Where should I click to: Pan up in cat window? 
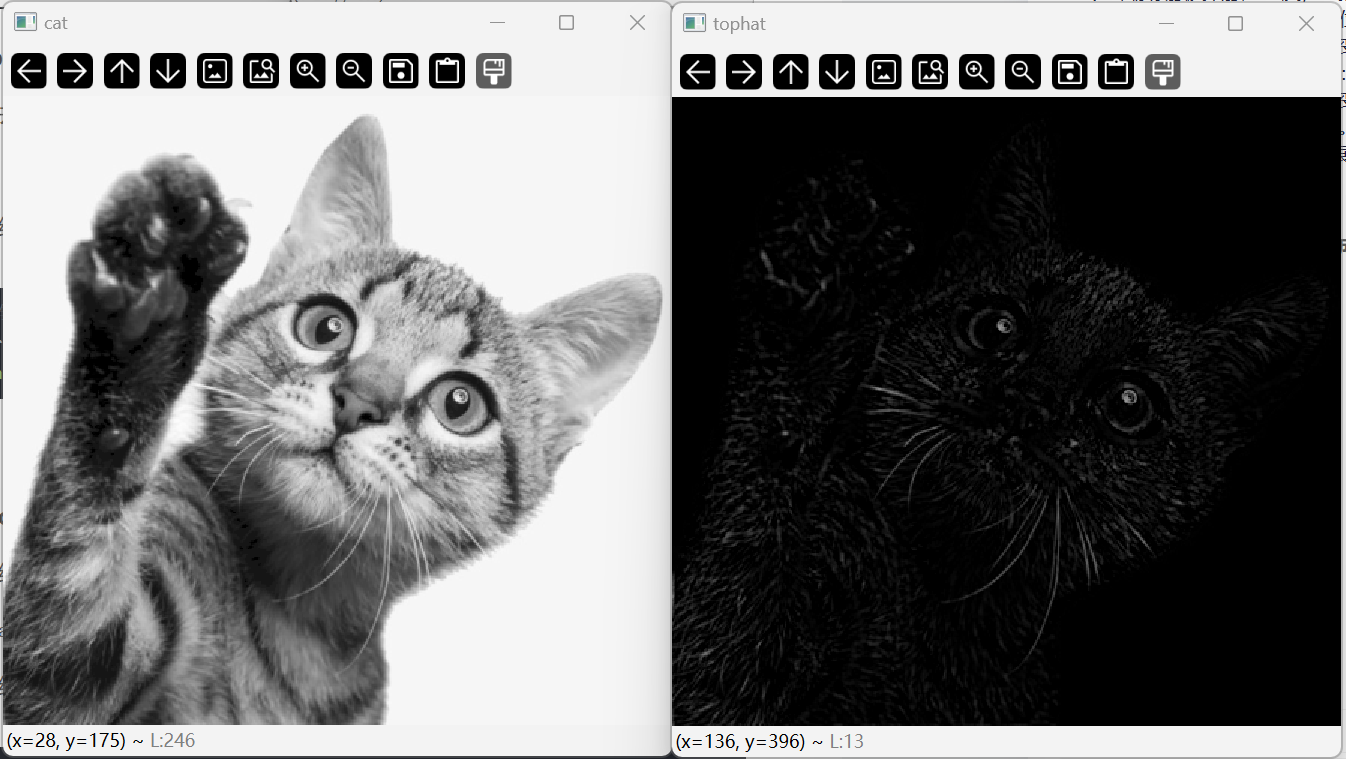pyautogui.click(x=122, y=71)
